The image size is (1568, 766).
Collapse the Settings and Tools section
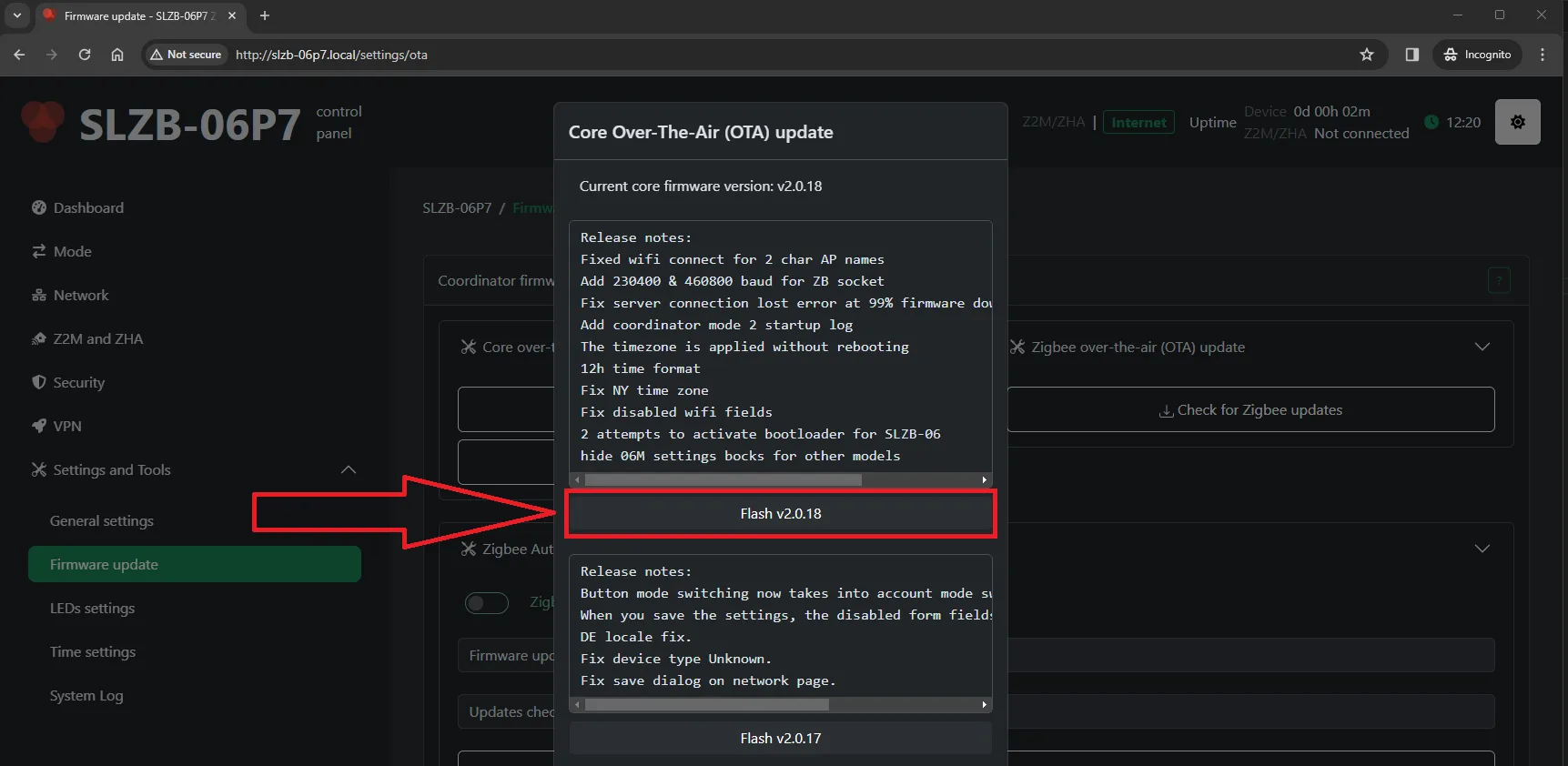[x=348, y=469]
